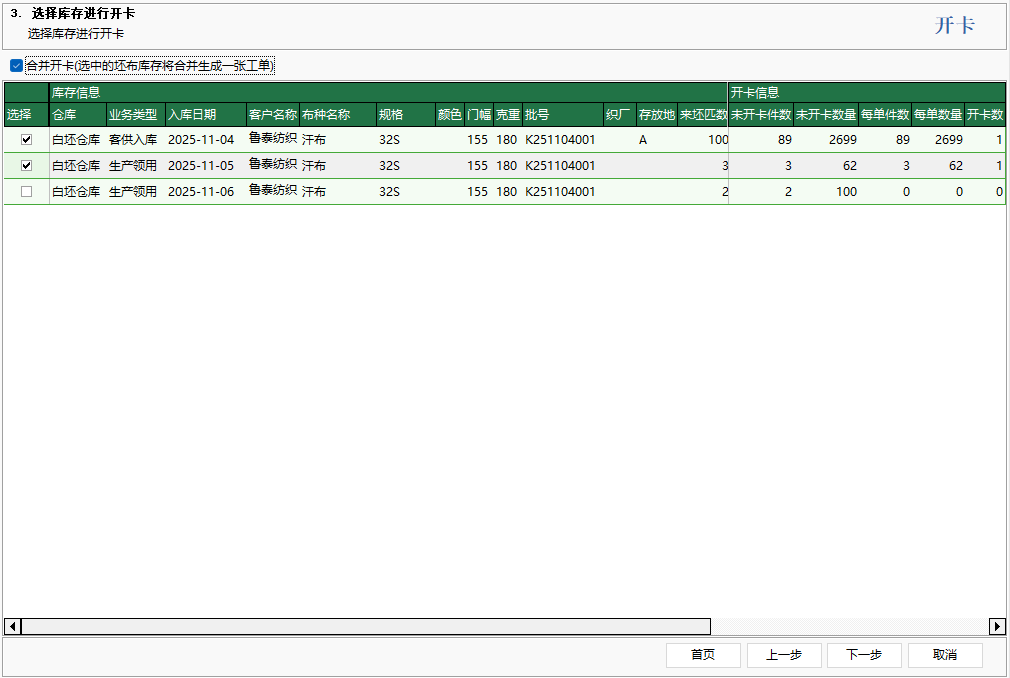Click the 首页 button
Image resolution: width=1010 pixels, height=678 pixels.
[703, 655]
